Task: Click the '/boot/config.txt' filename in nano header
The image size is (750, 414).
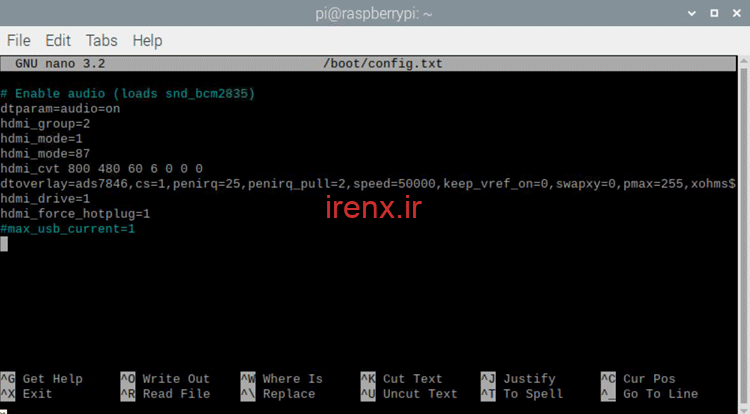Action: point(383,64)
